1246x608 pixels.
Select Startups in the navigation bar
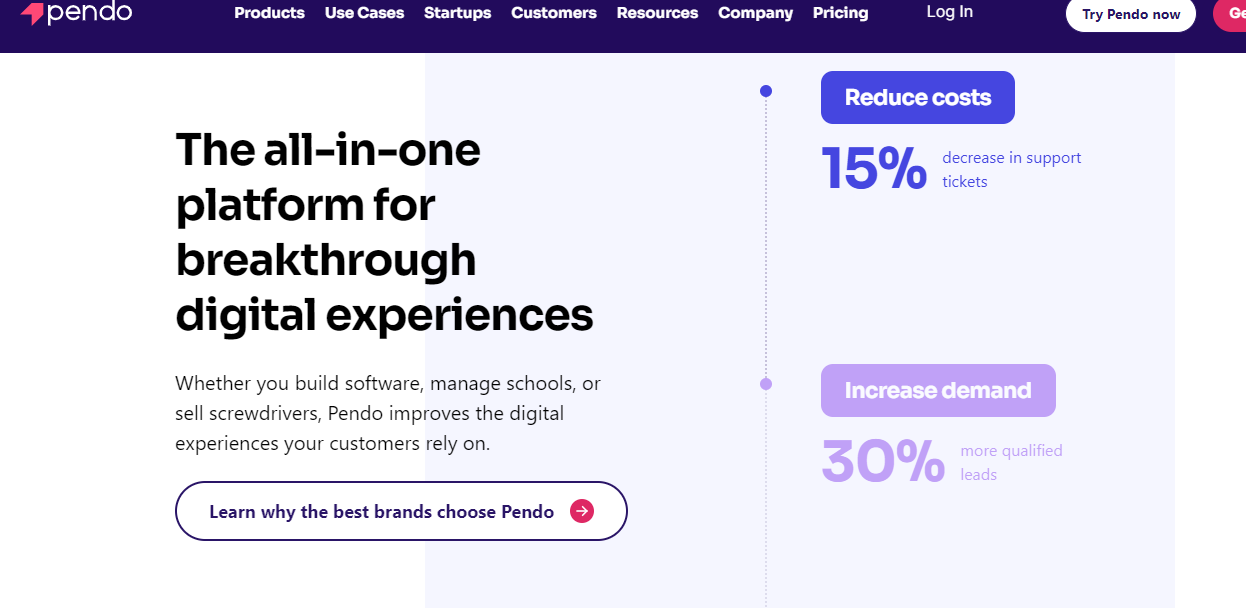coord(457,13)
